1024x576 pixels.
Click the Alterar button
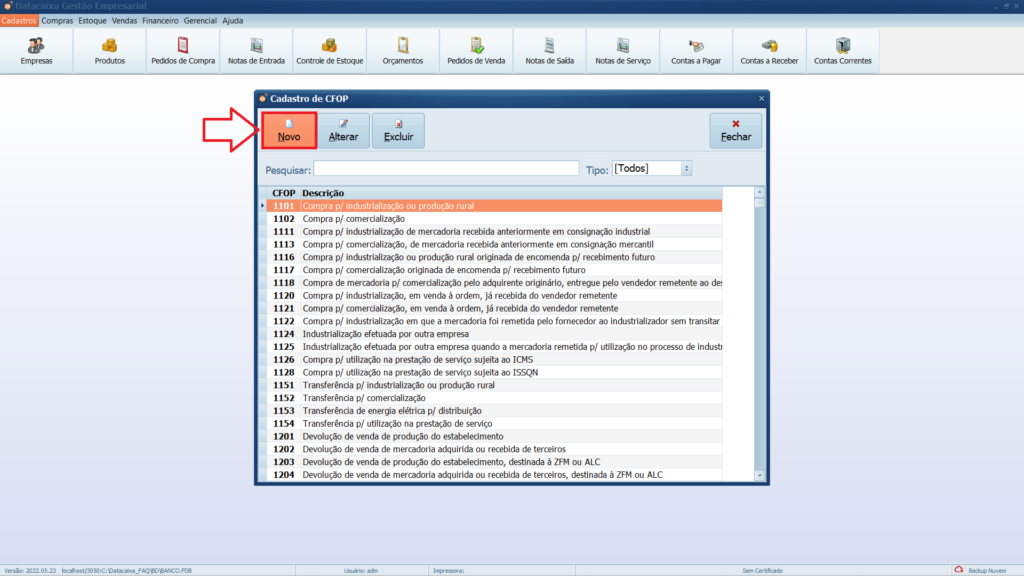pos(343,131)
